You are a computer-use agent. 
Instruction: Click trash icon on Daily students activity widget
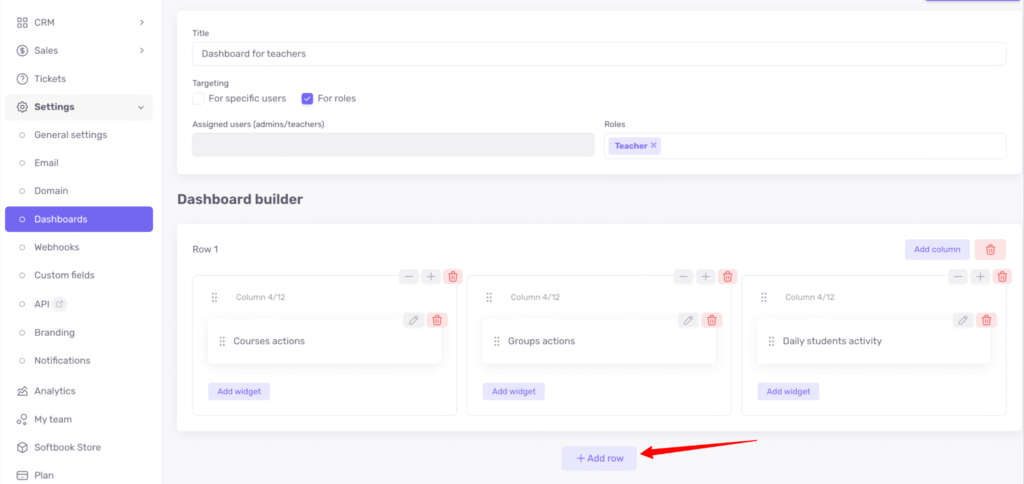pos(986,320)
